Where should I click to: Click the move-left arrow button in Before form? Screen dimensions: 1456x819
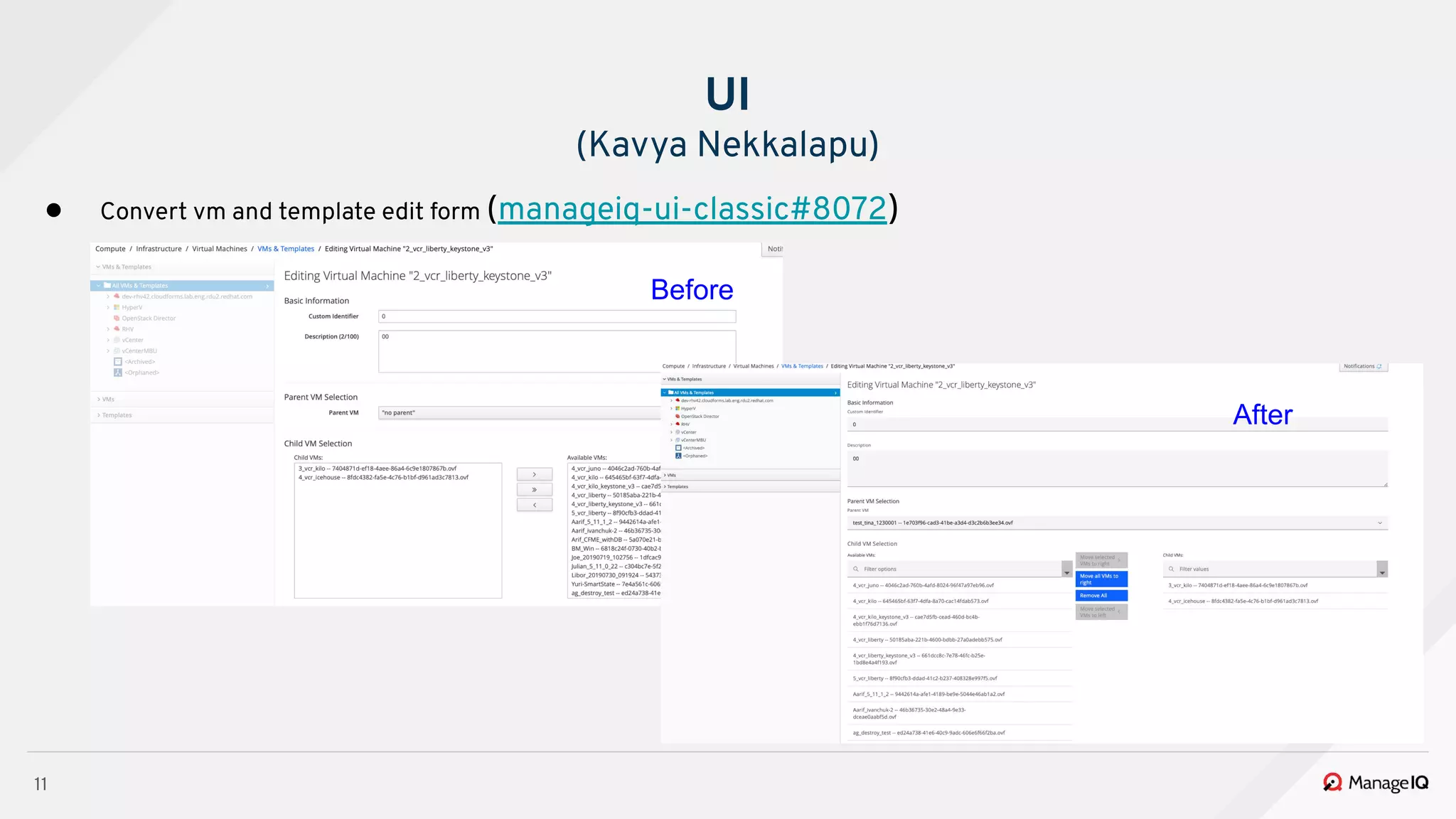click(x=535, y=505)
